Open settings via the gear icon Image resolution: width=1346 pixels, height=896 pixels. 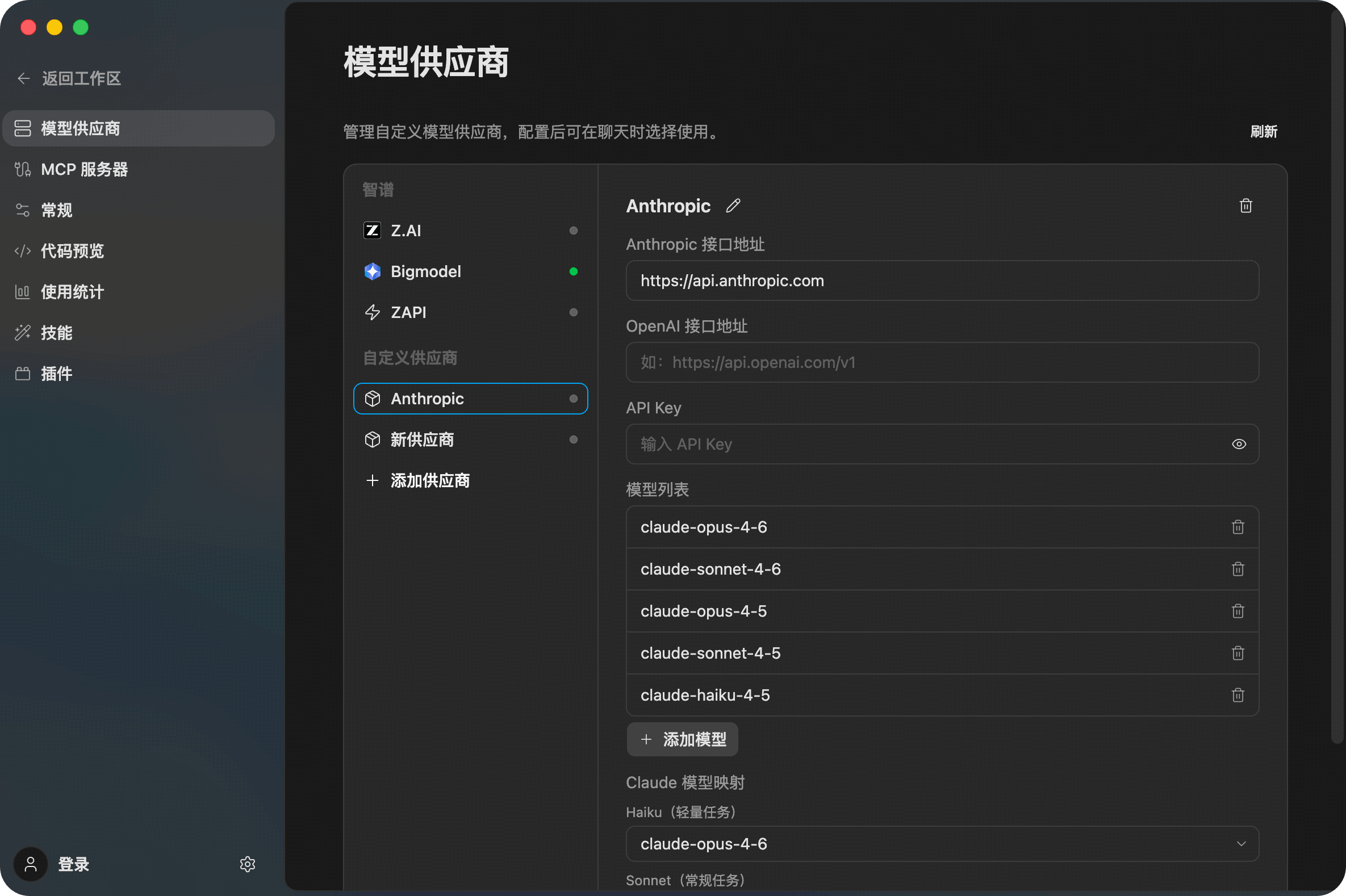coord(248,864)
